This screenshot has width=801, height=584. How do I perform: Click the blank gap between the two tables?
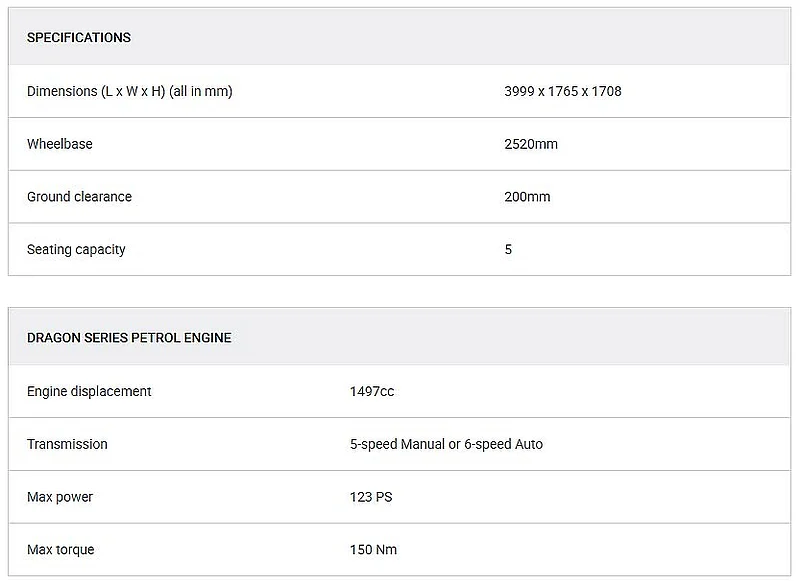tap(400, 291)
